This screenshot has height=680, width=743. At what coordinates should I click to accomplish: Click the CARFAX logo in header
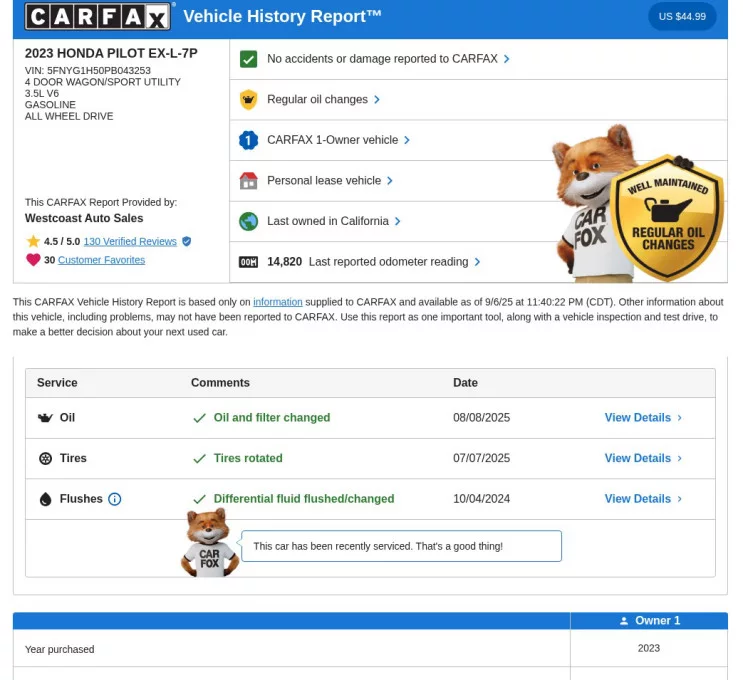pos(99,16)
